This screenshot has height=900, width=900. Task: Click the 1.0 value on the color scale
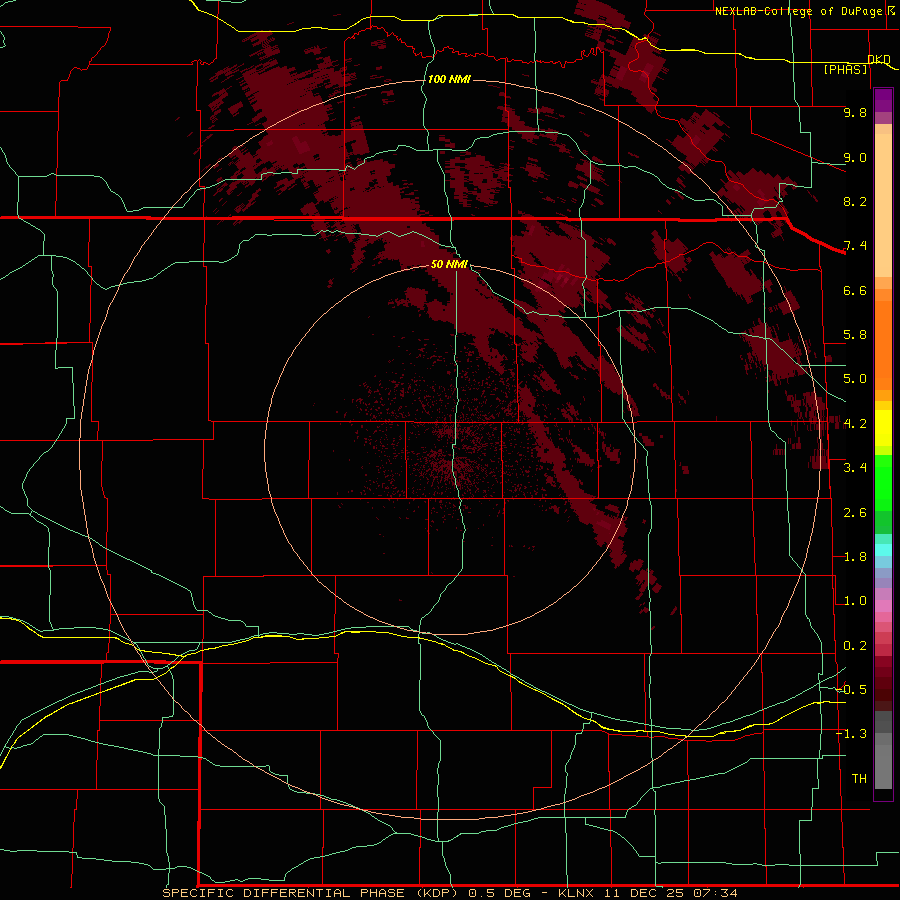[x=855, y=601]
